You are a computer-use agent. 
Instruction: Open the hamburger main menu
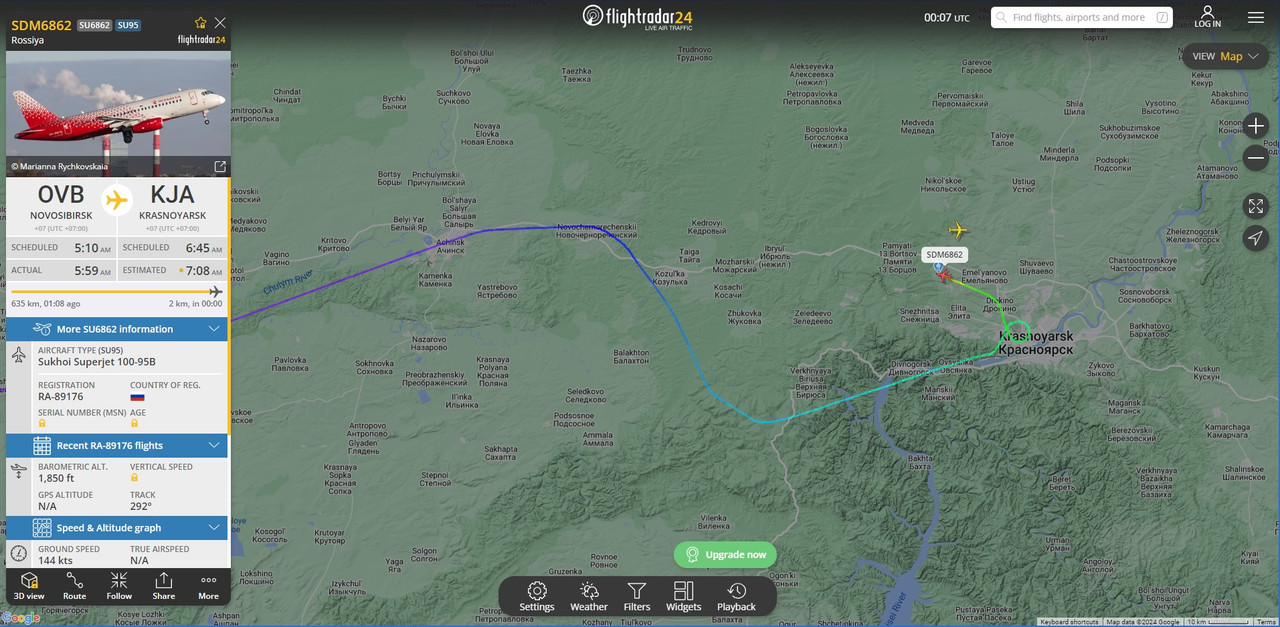click(1256, 17)
